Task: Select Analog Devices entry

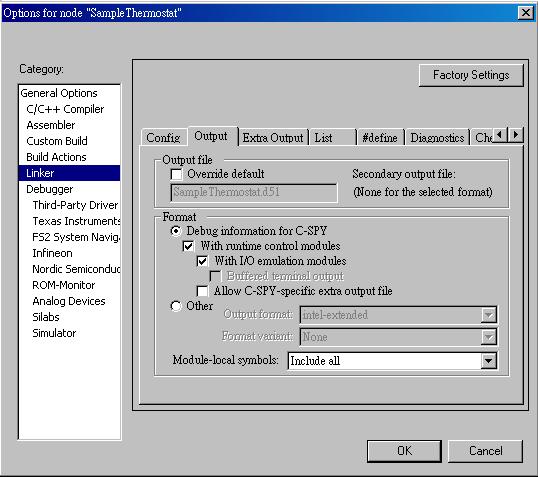Action: coord(69,301)
